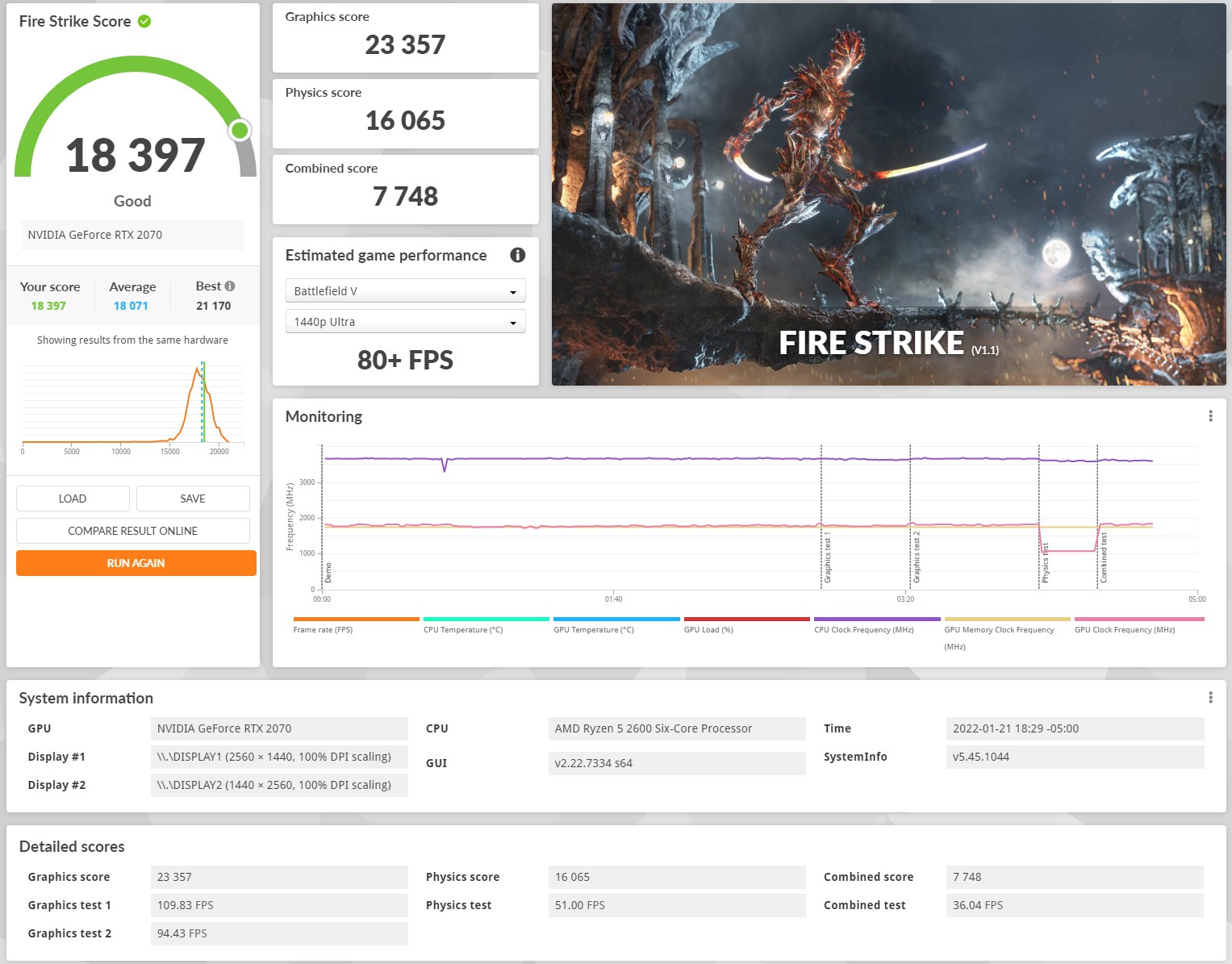Expand the Battlefield V game dropdown
The image size is (1232, 964).
click(x=406, y=291)
